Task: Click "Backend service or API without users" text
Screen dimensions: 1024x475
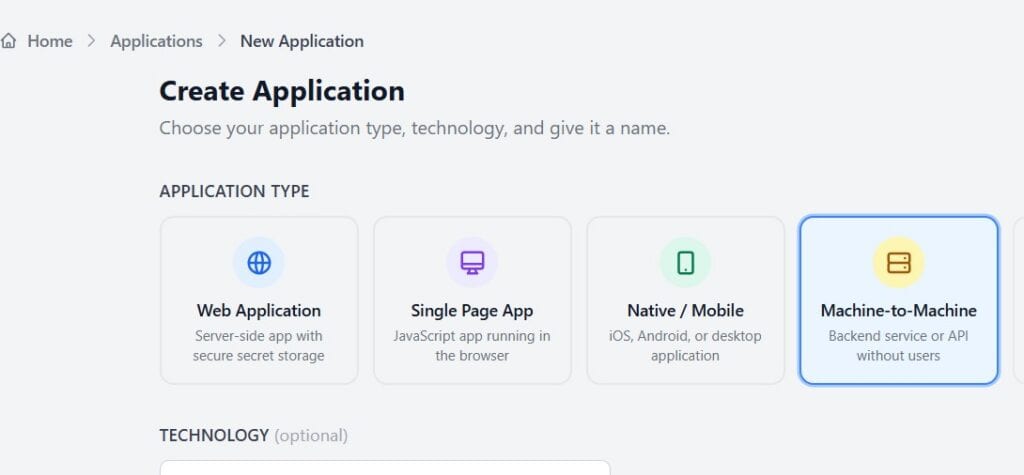Action: tap(898, 346)
